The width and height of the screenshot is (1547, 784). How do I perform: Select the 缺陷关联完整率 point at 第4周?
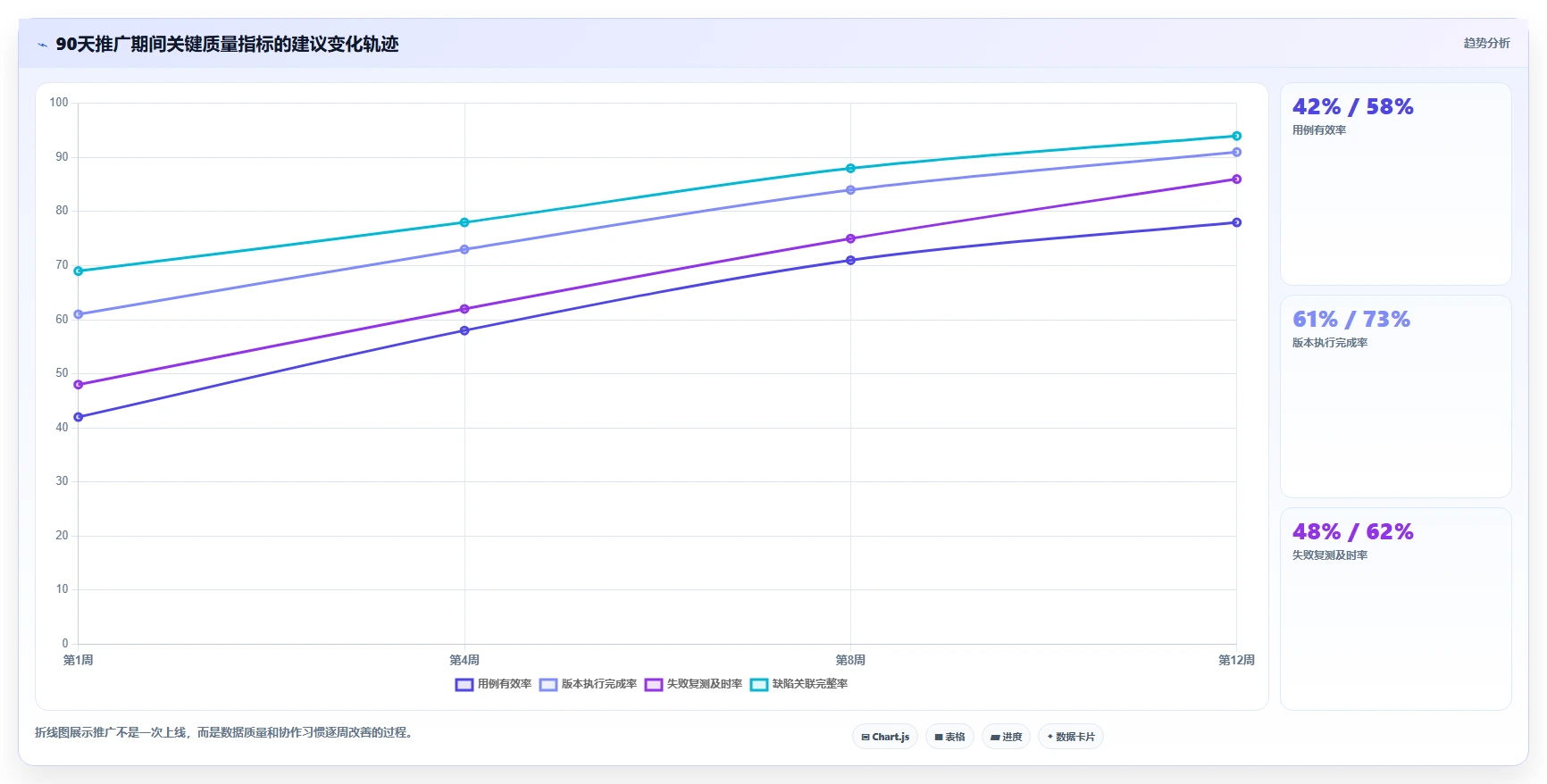(x=464, y=222)
